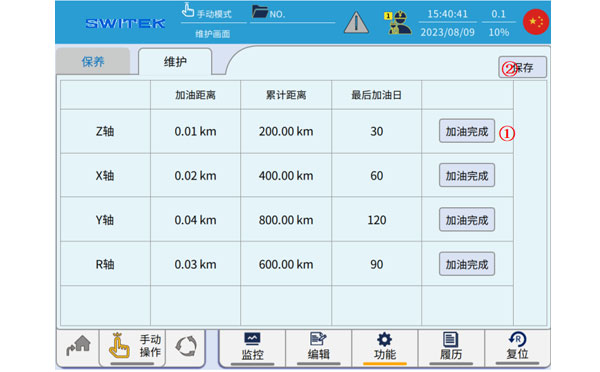600x372 pixels.
Task: Click the 复位 reset button
Action: pyautogui.click(x=517, y=348)
